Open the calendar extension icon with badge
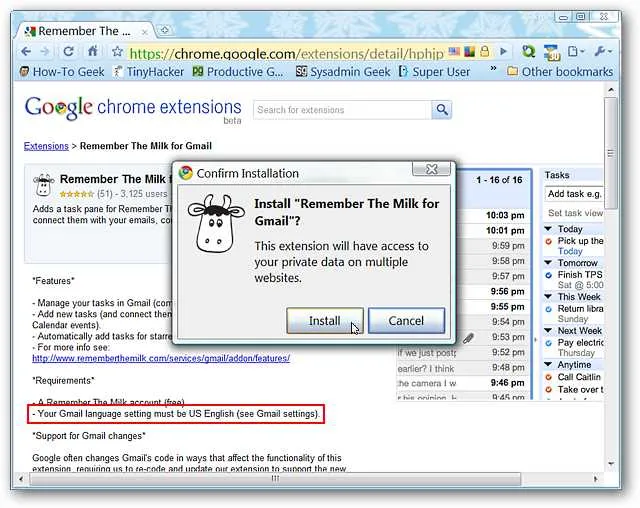The height and width of the screenshot is (508, 640). click(552, 52)
